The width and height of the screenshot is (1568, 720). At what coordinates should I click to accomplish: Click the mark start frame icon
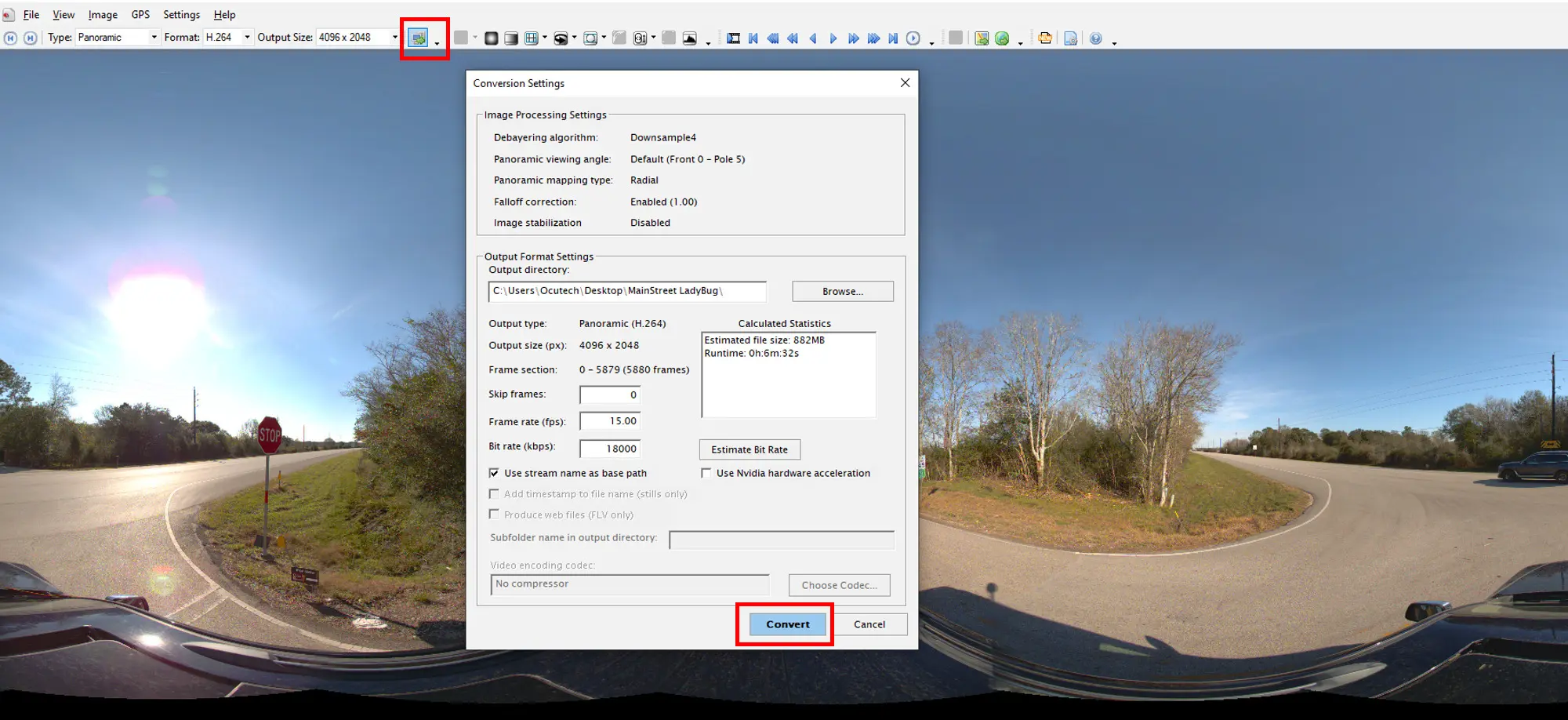[x=11, y=38]
